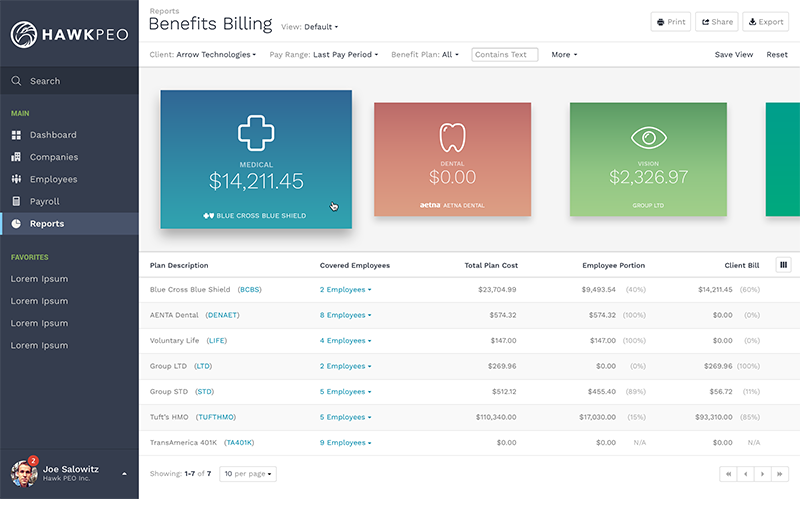Viewport: 800px width, 519px height.
Task: Open the More filters dropdown
Action: 564,55
